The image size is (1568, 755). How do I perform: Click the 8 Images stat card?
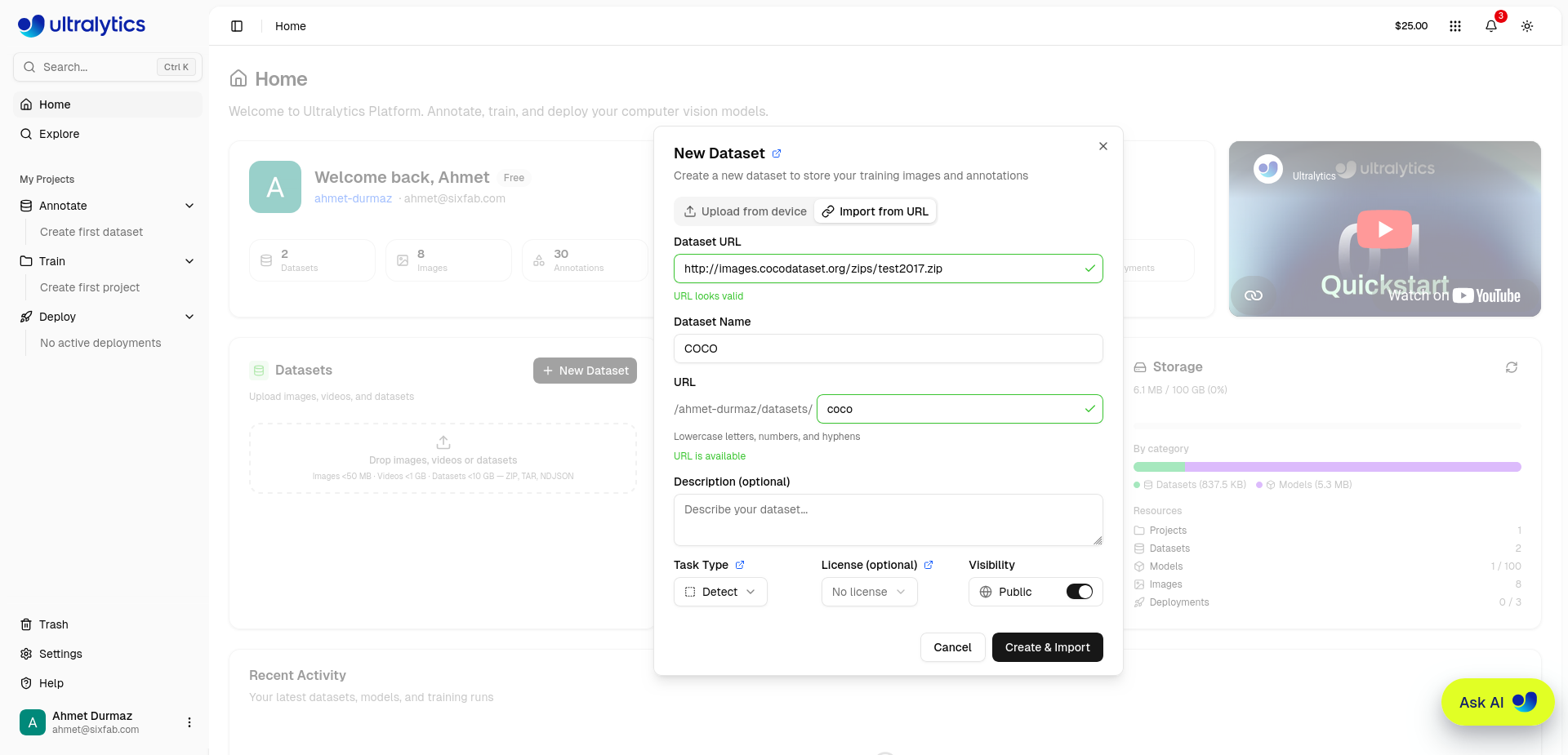click(x=448, y=260)
